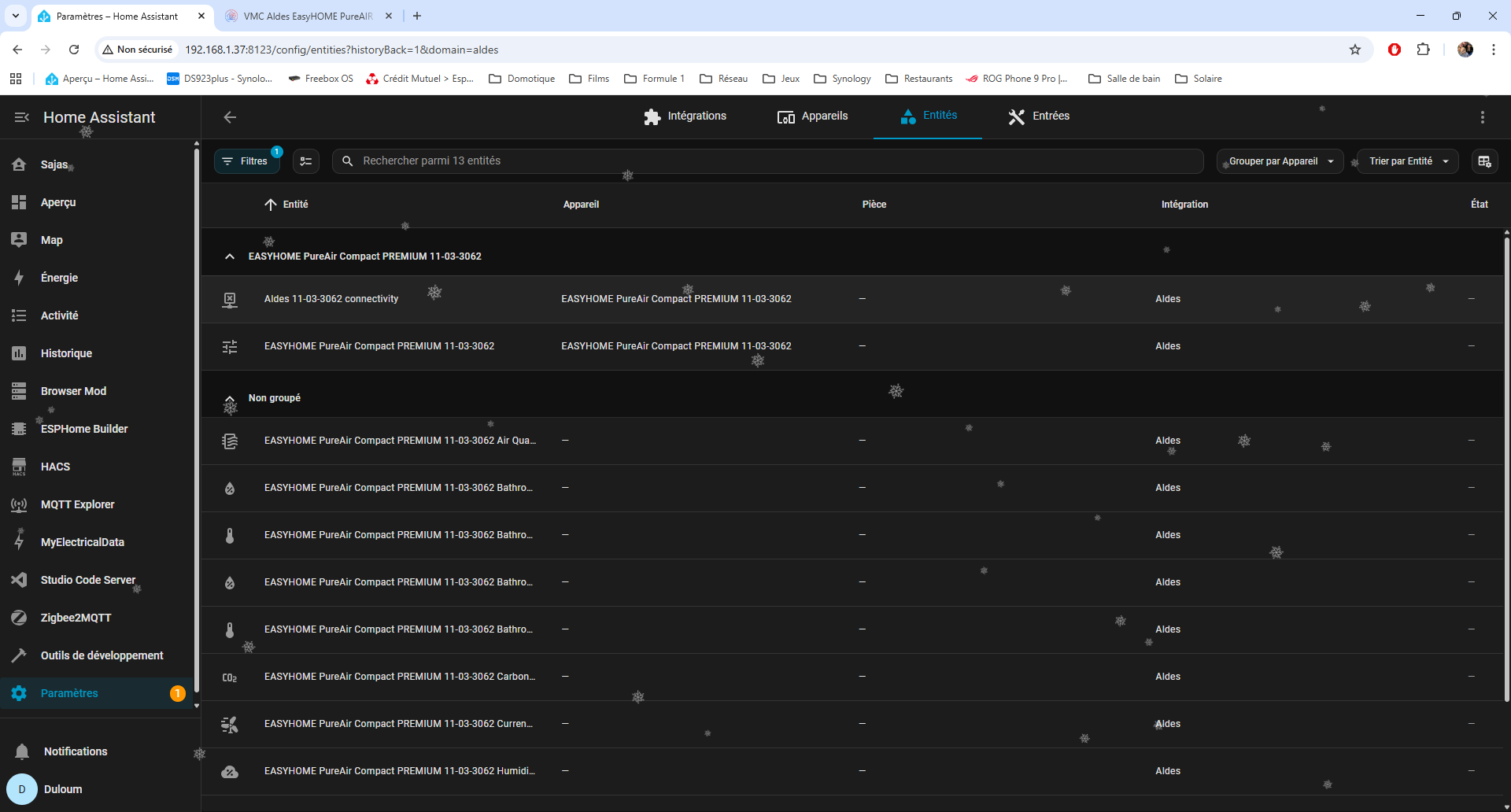Reload the page in browser
Screen dimensions: 1511x812
tap(74, 50)
